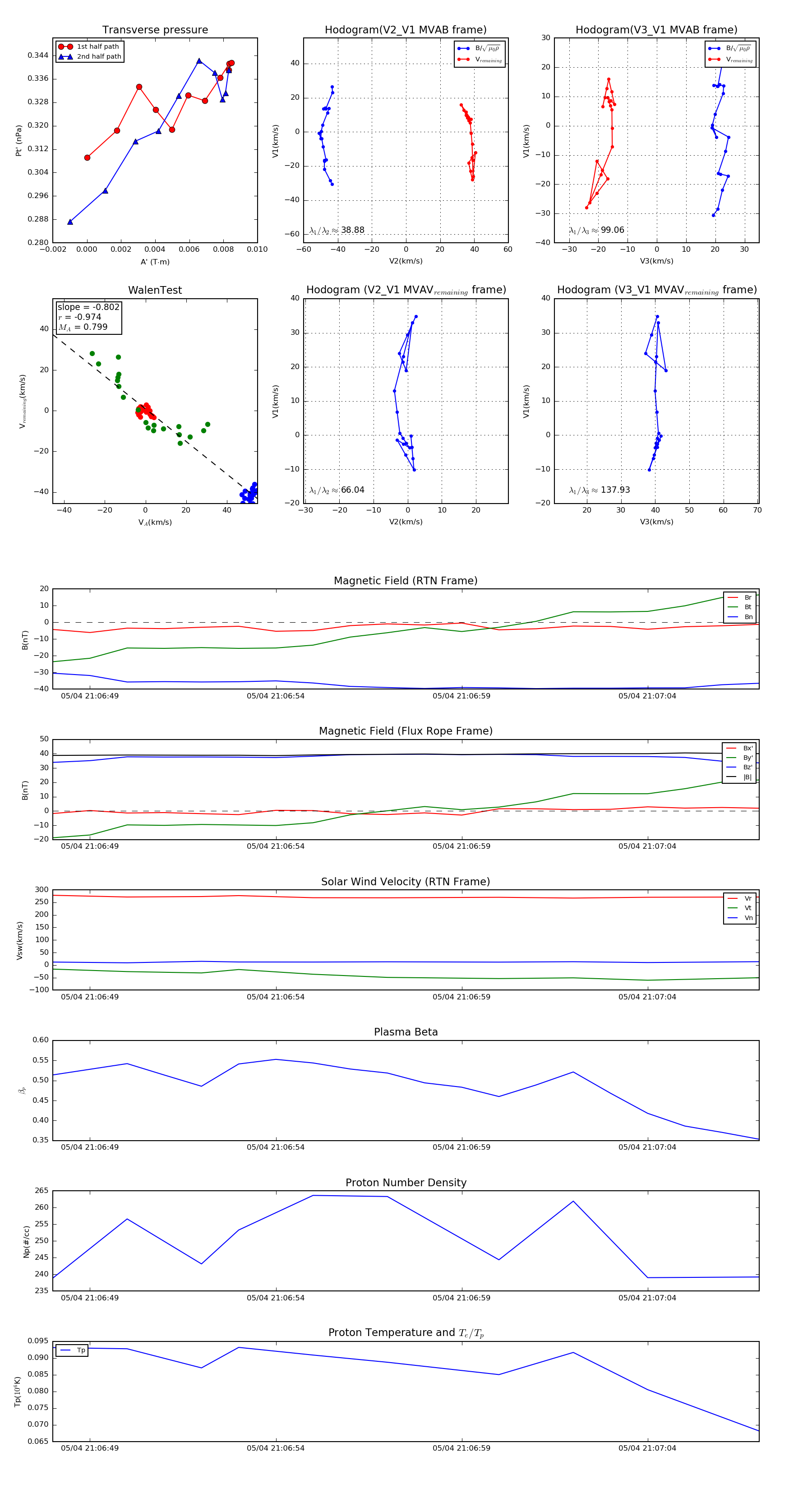The width and height of the screenshot is (812, 1489).
Task: Click "V3(km/s)" label under MVAB hodogram
Action: point(656,261)
